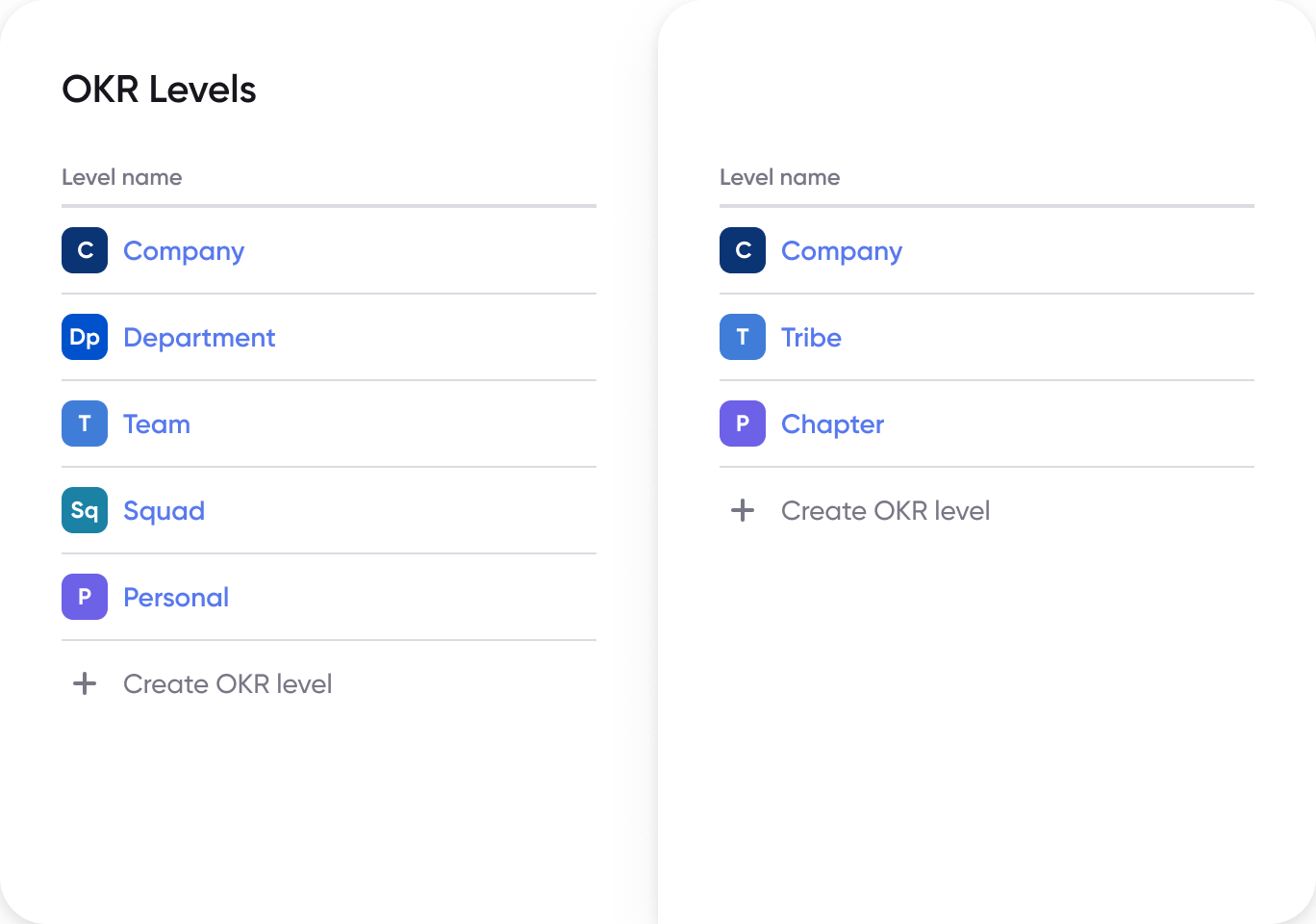Click the plus icon in right panel
Screen dimensions: 1316x924
coord(743,510)
